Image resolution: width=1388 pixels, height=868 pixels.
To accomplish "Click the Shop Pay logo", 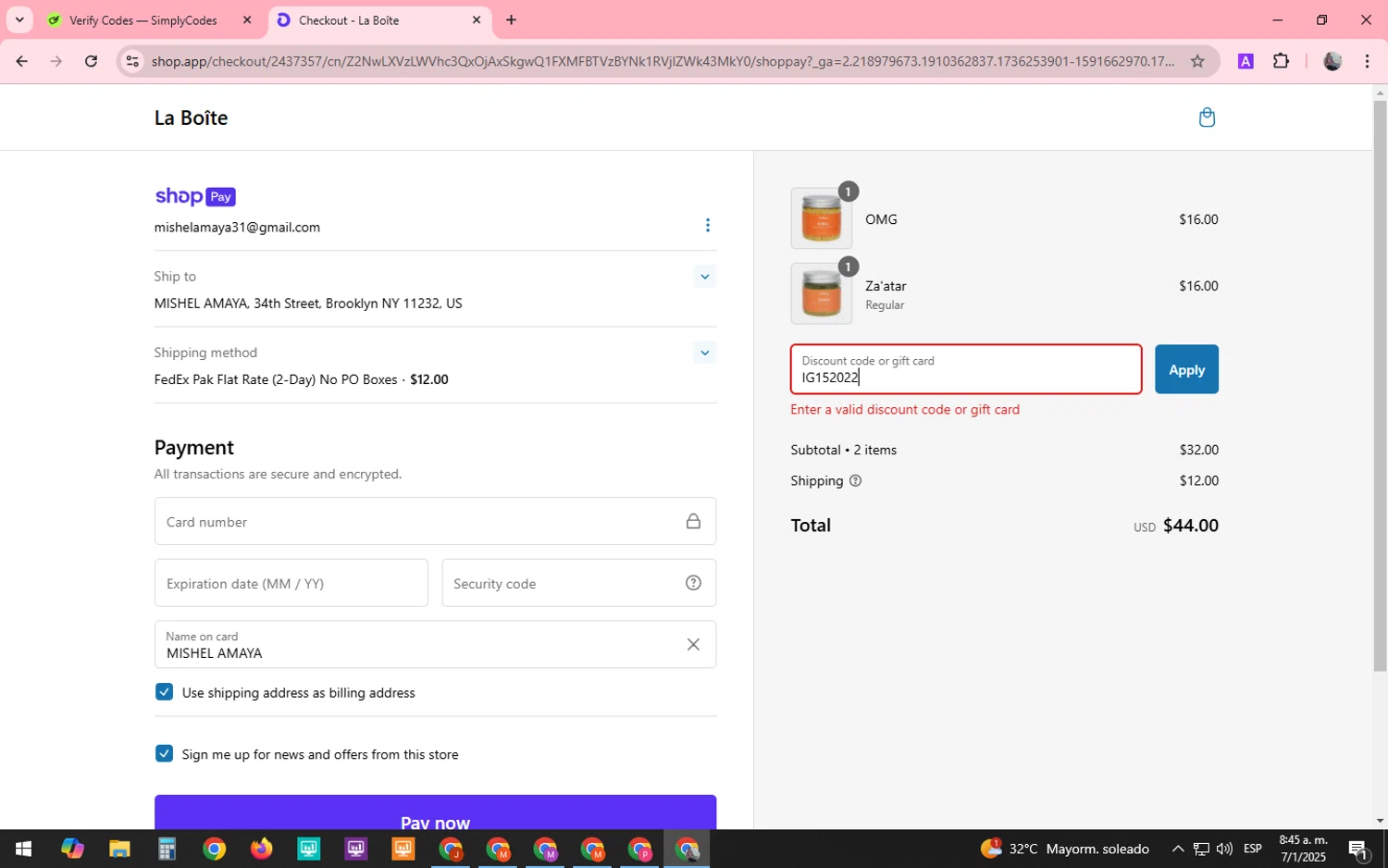I will point(195,196).
